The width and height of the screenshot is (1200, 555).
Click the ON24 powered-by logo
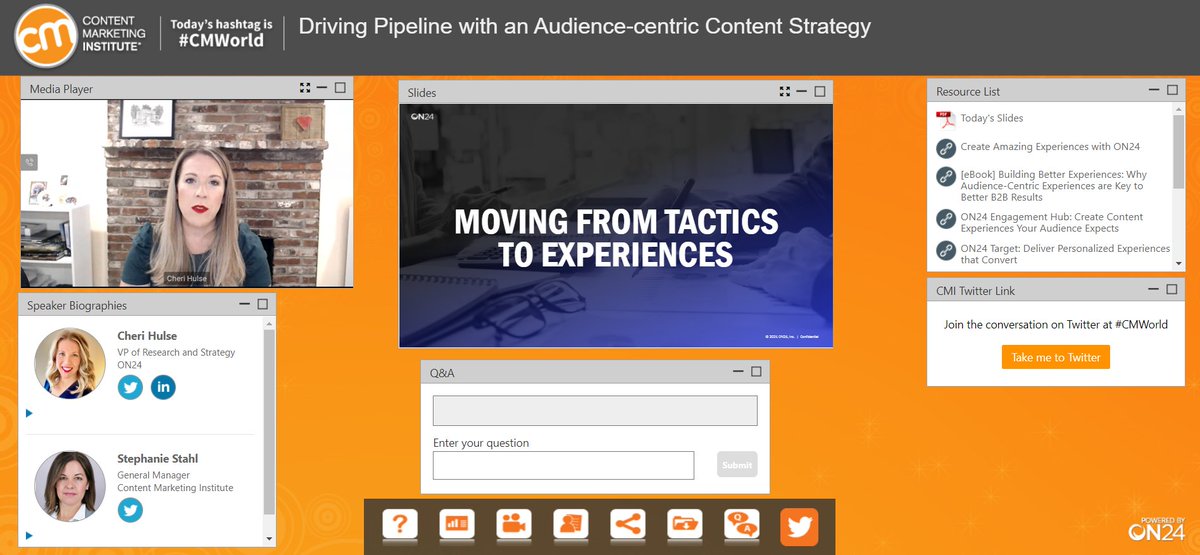tap(1157, 529)
